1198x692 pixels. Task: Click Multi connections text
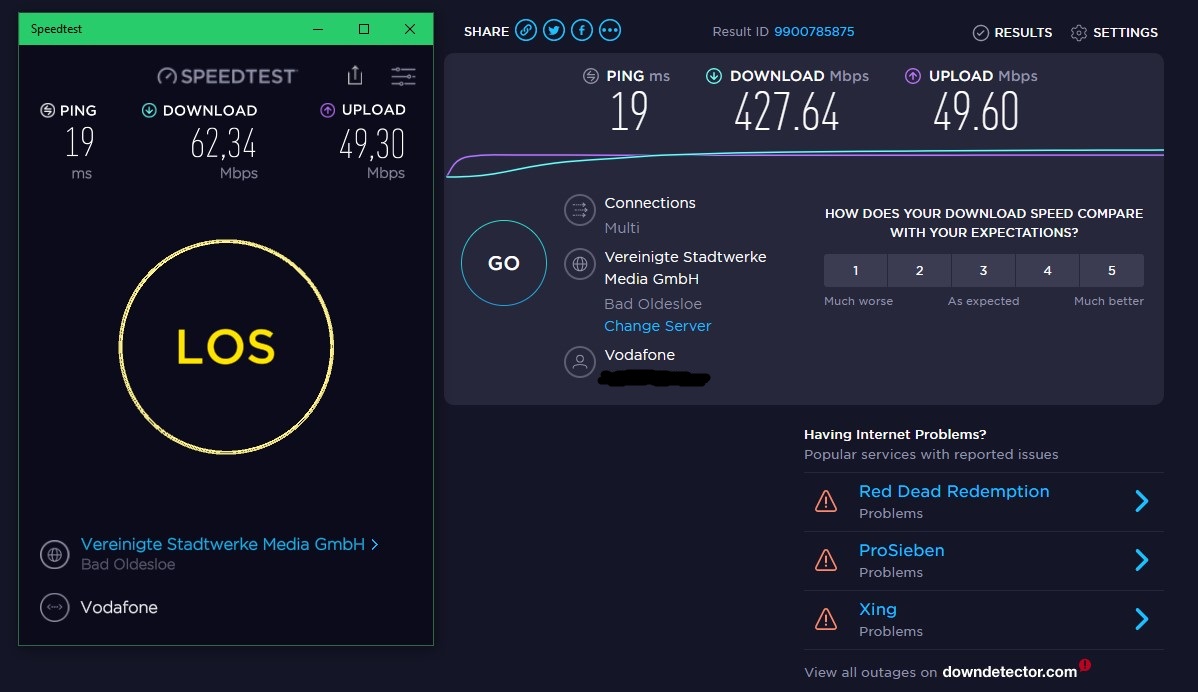(622, 228)
